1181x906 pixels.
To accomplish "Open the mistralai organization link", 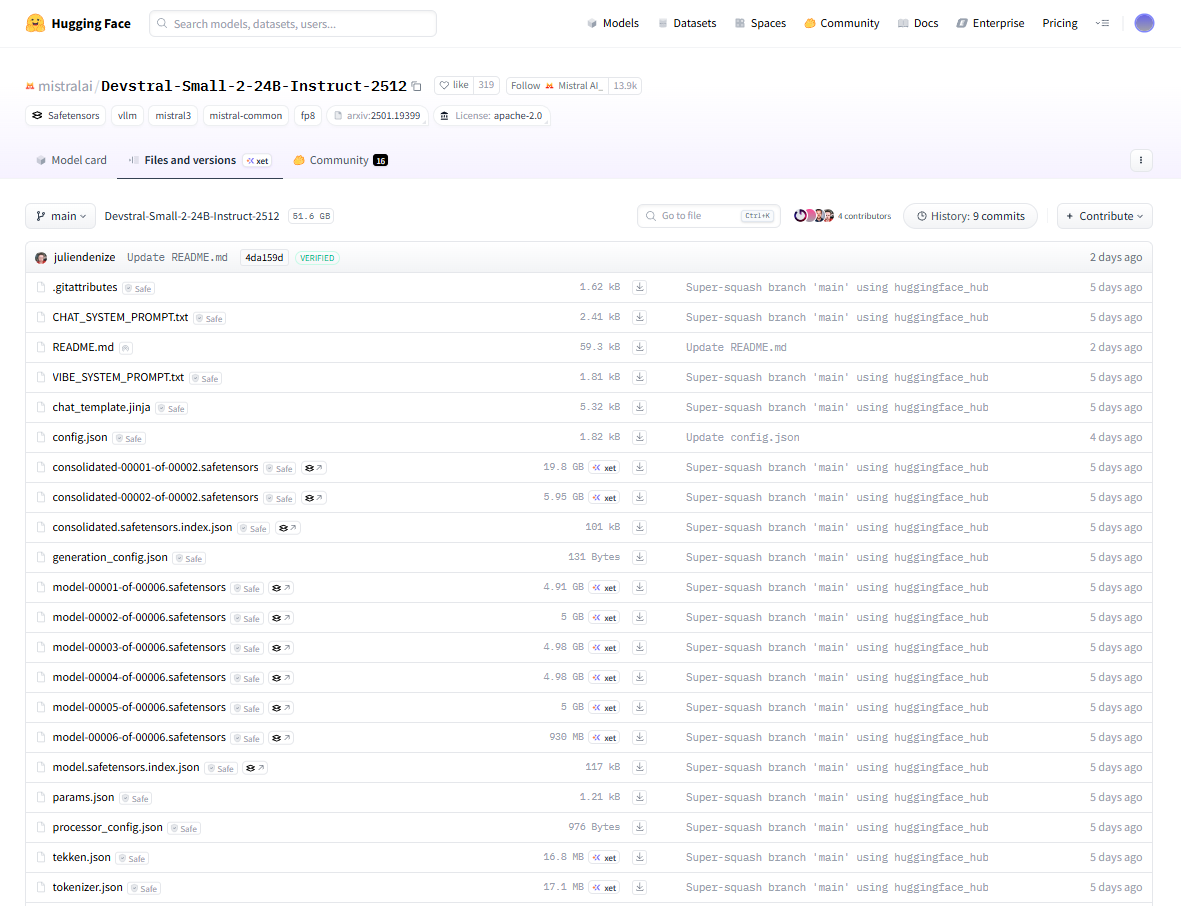I will coord(65,87).
